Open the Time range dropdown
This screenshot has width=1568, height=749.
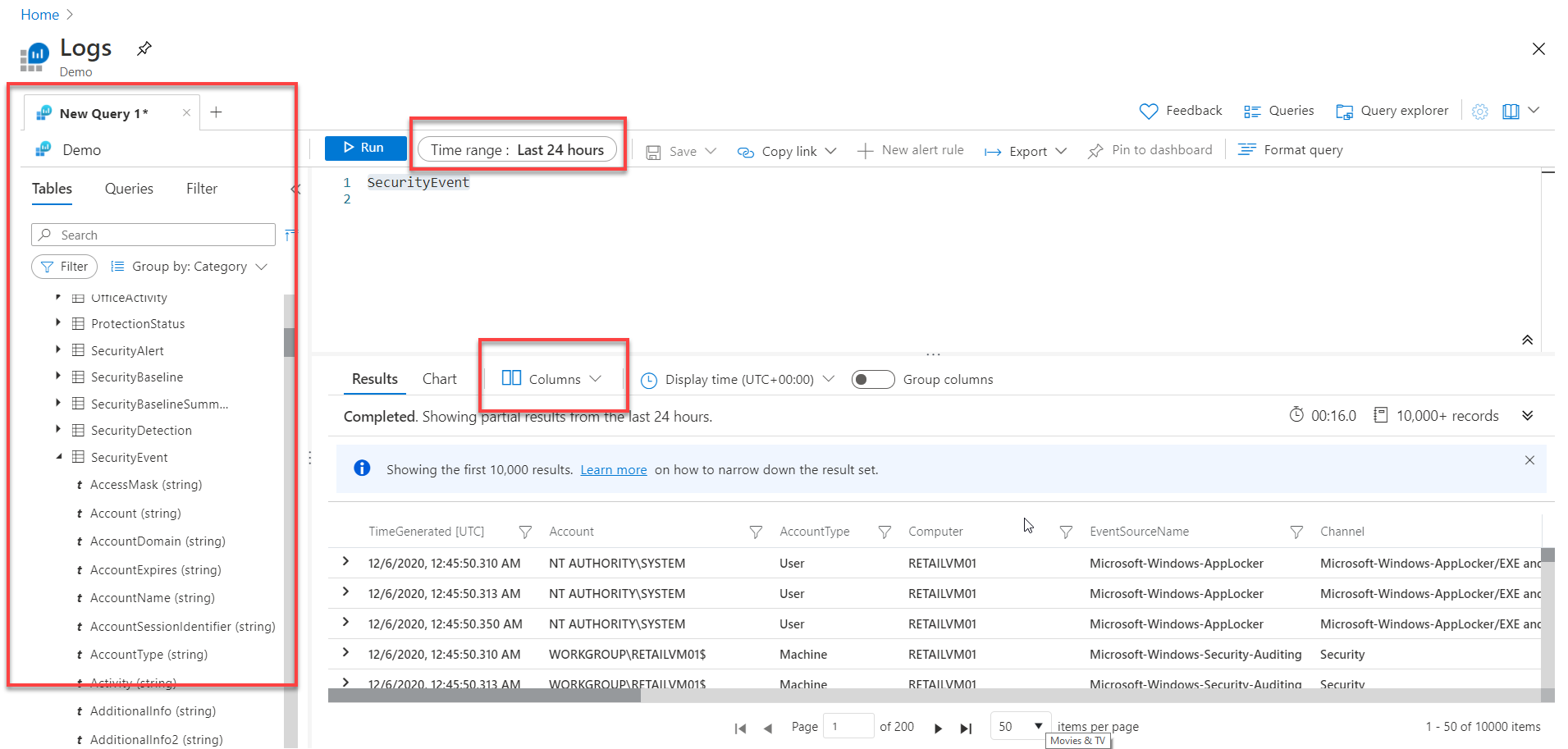point(518,148)
